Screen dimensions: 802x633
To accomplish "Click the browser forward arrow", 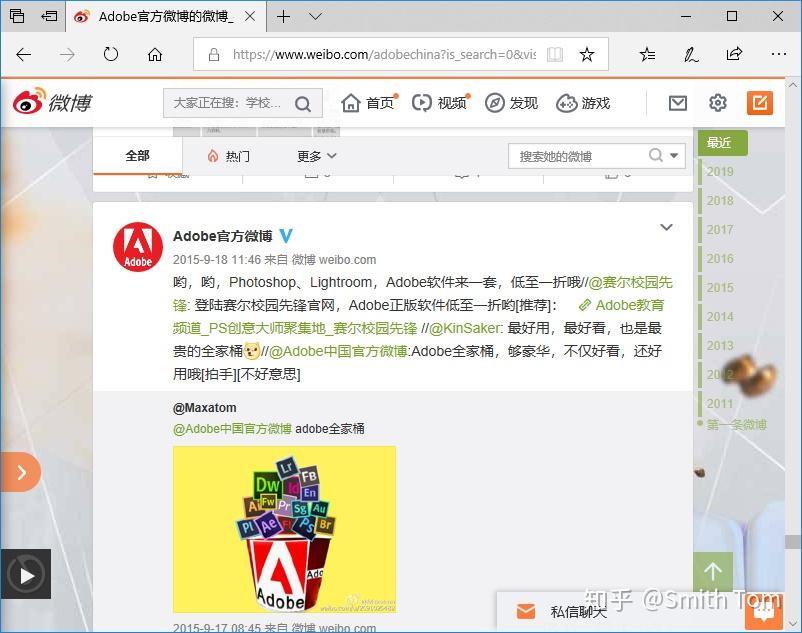I will tap(67, 54).
